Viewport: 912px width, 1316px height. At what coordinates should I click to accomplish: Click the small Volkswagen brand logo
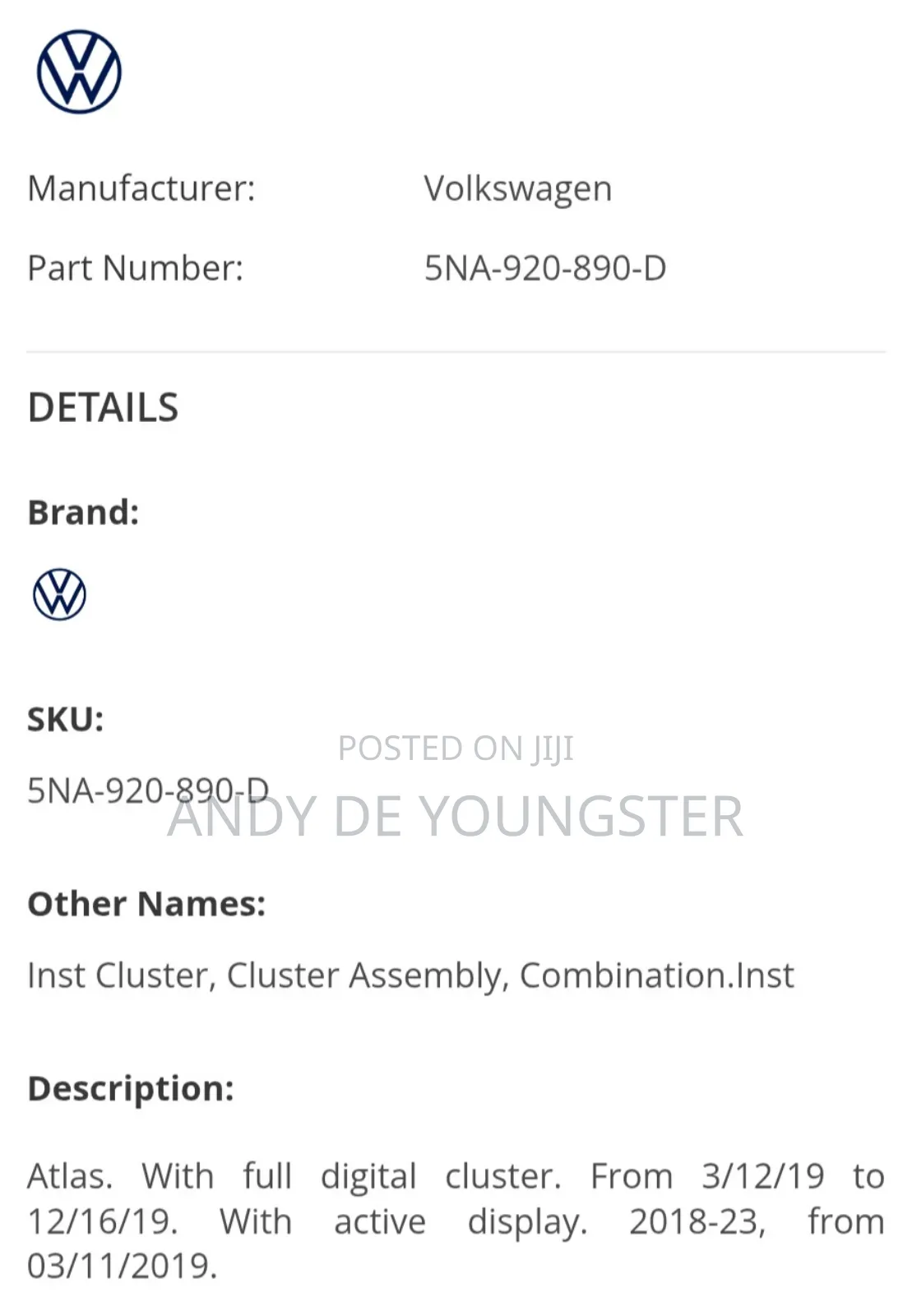click(x=59, y=594)
